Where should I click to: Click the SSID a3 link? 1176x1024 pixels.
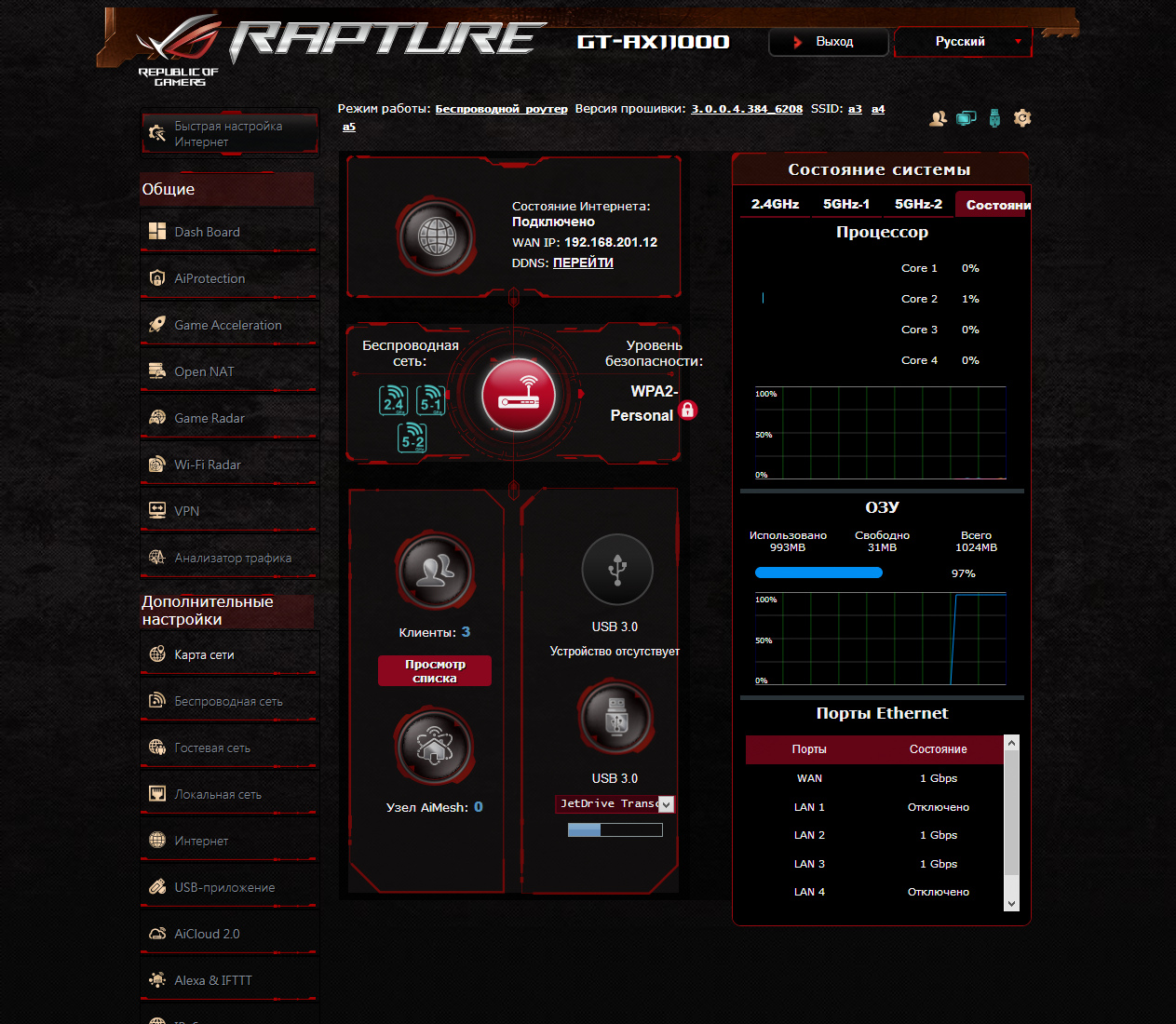pos(855,109)
